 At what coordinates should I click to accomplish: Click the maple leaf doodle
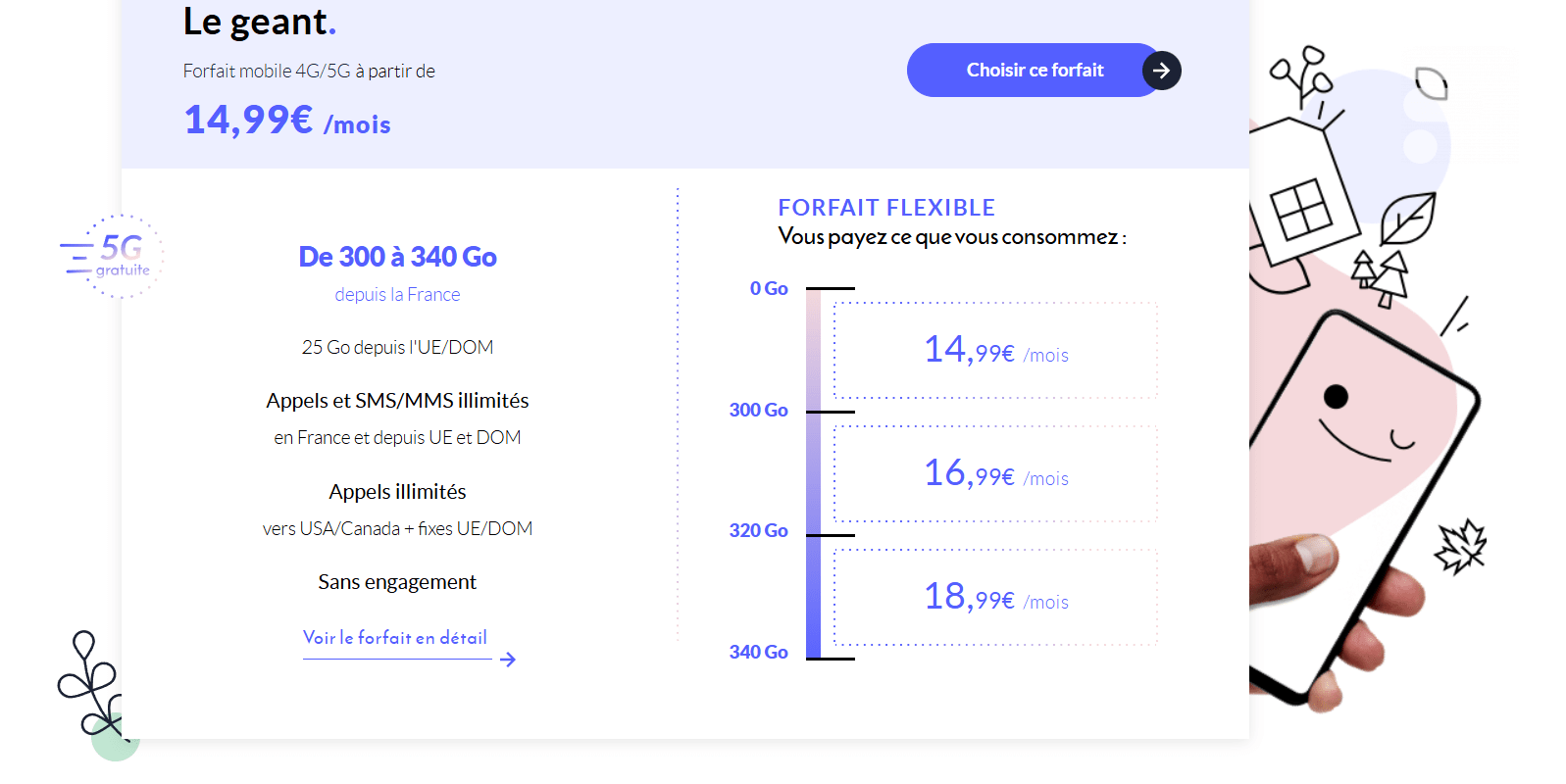1460,547
